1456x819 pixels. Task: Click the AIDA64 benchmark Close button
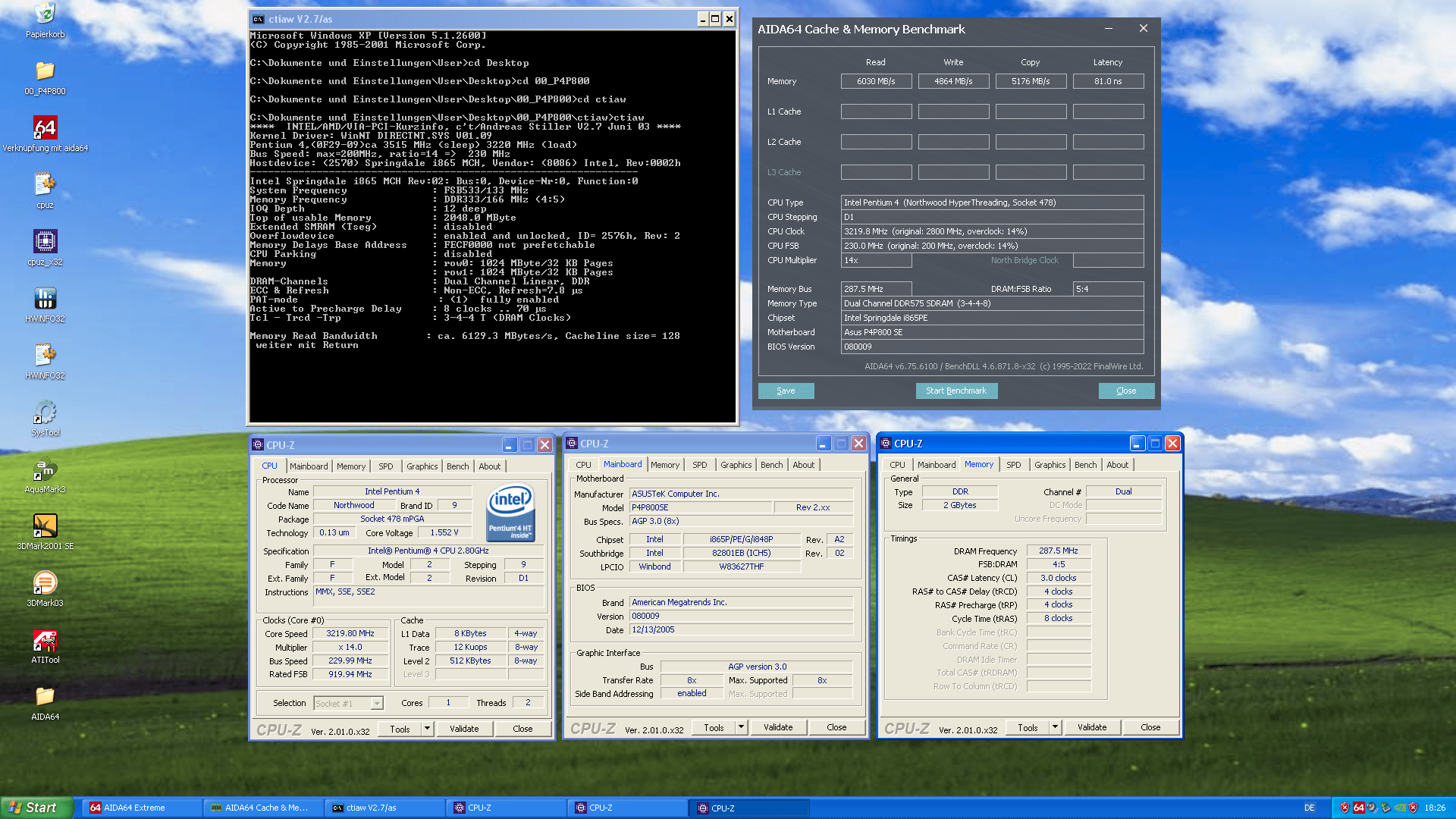pos(1126,391)
